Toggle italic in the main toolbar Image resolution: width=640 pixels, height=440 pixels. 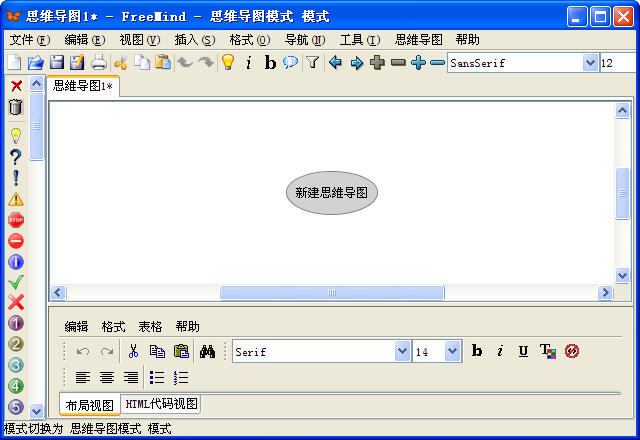tap(249, 63)
